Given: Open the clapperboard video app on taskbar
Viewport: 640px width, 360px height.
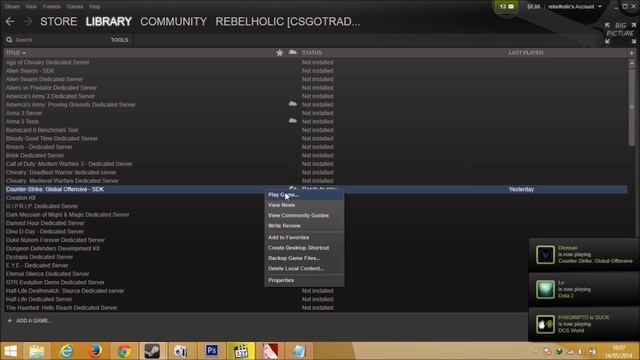Looking at the screenshot, I should pyautogui.click(x=241, y=351).
